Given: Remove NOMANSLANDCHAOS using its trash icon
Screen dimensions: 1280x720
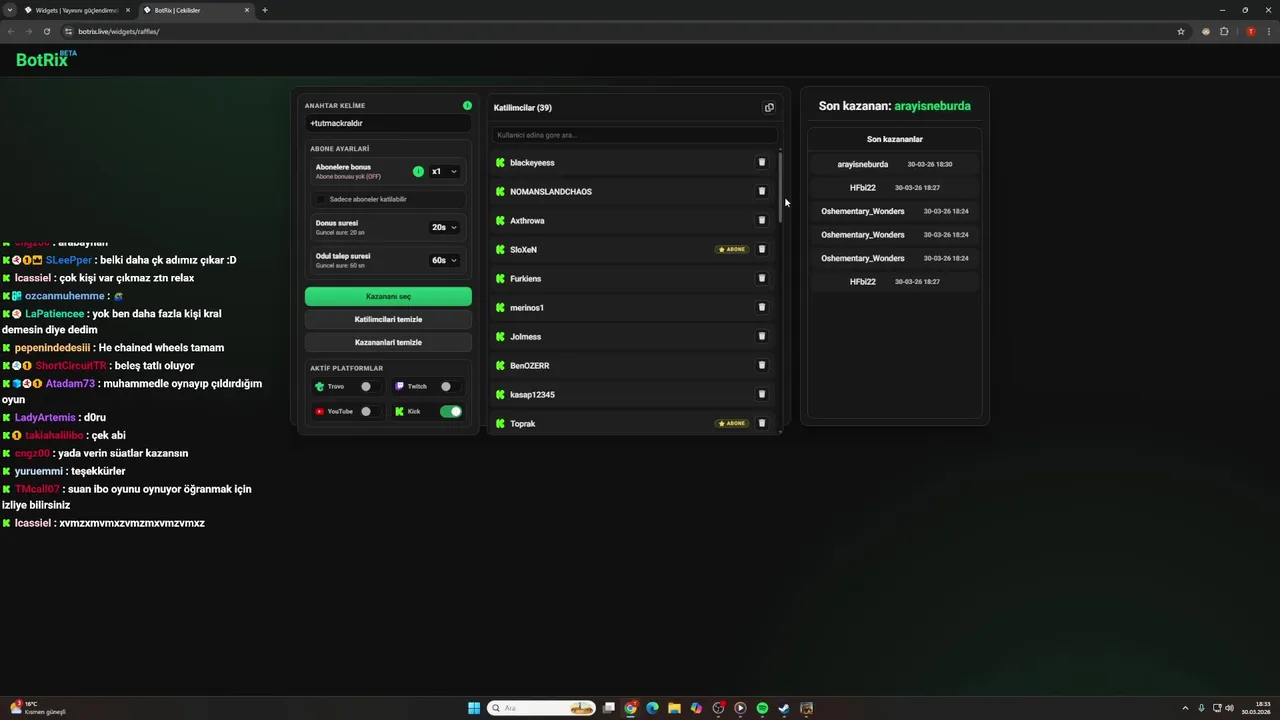Looking at the screenshot, I should pos(761,191).
